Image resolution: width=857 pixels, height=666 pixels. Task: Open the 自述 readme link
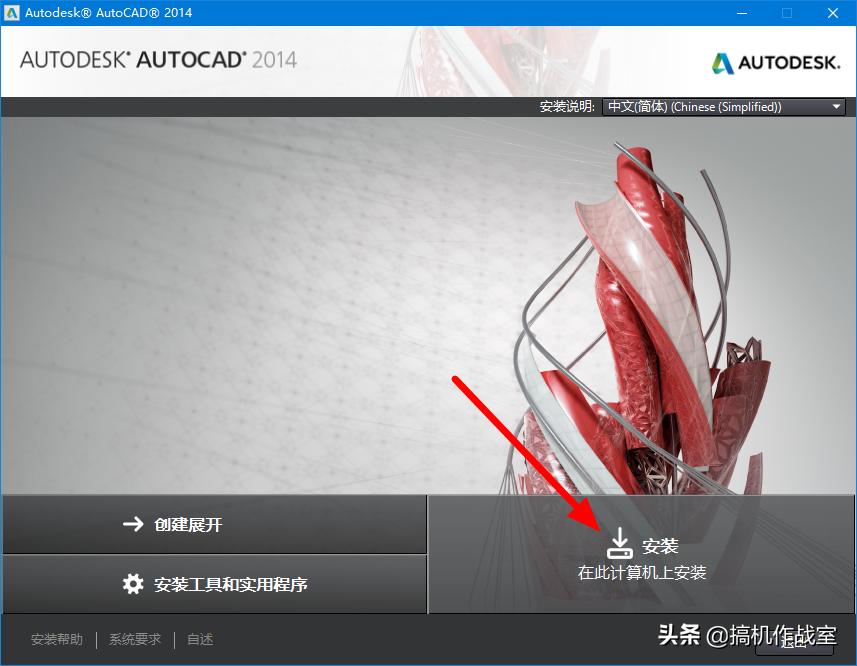pos(199,639)
